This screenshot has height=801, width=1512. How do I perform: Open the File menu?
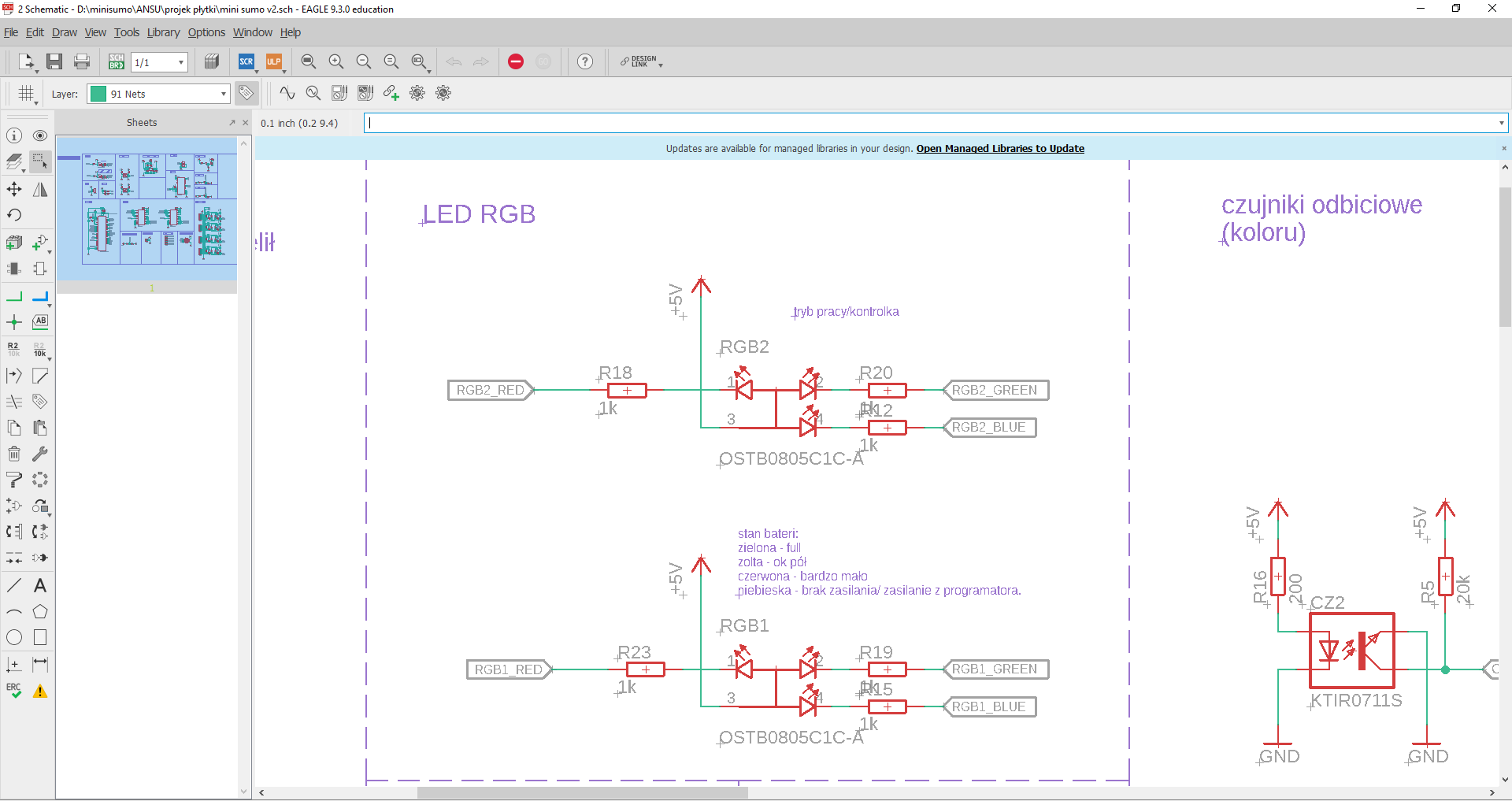(x=11, y=32)
